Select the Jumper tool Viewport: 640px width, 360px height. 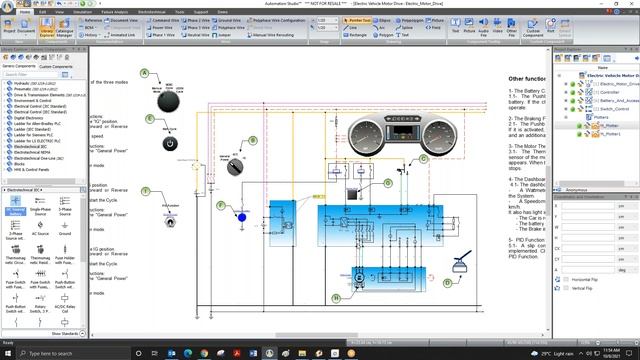(221, 35)
